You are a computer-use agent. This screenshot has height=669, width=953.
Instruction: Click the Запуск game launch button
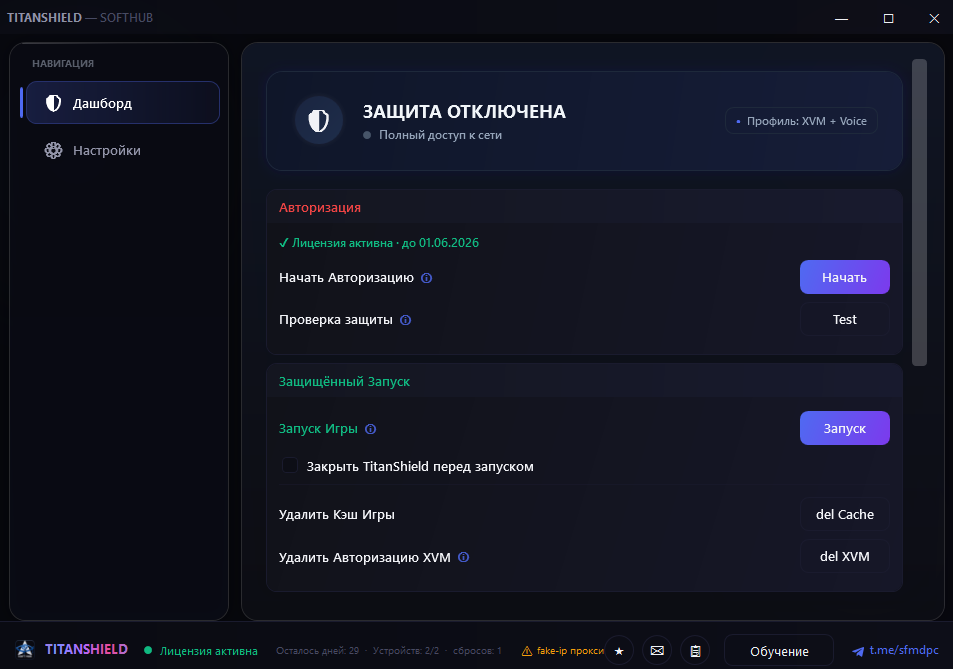point(844,428)
